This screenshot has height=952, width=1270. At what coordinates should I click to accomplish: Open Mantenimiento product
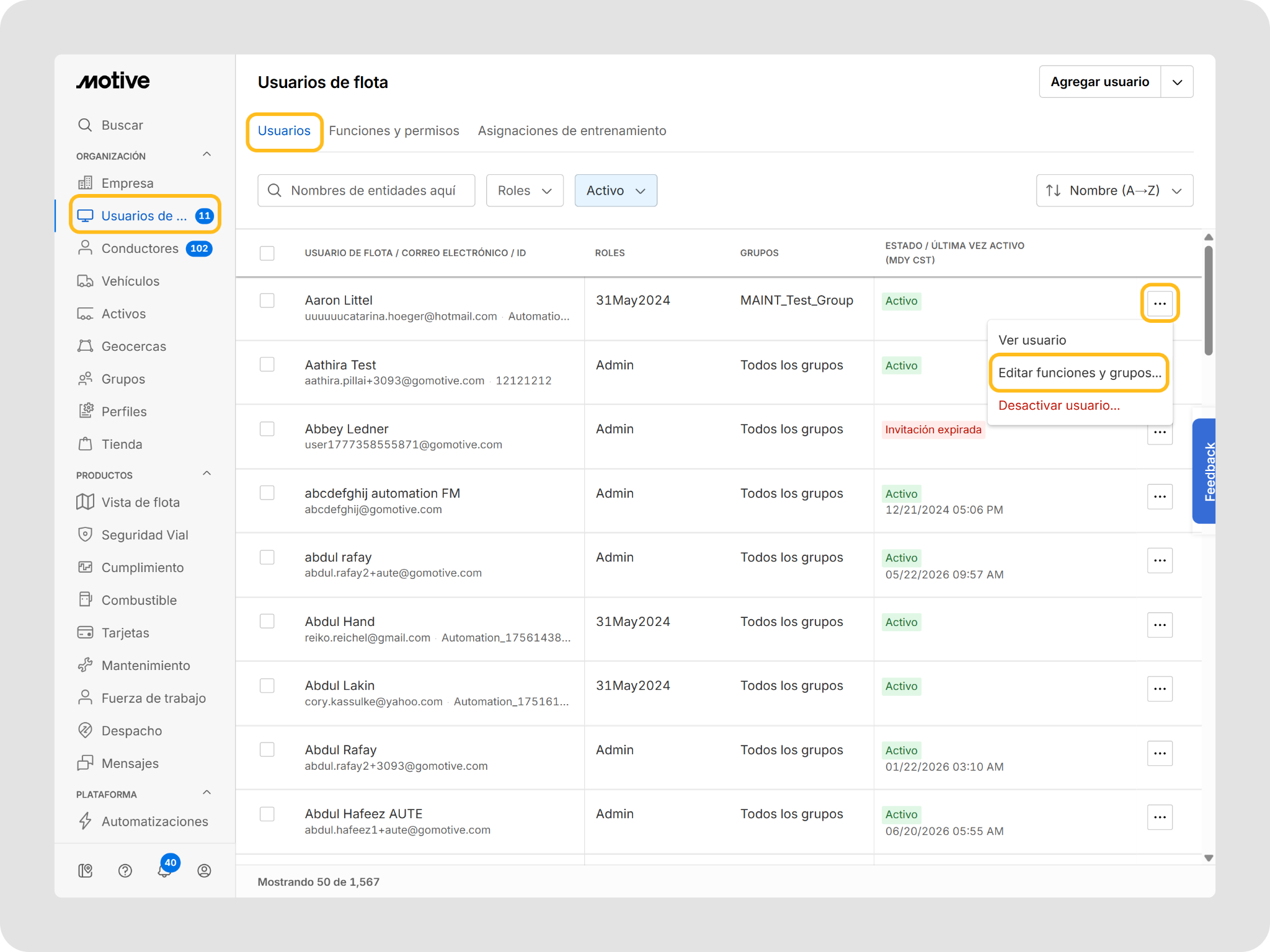(133, 665)
